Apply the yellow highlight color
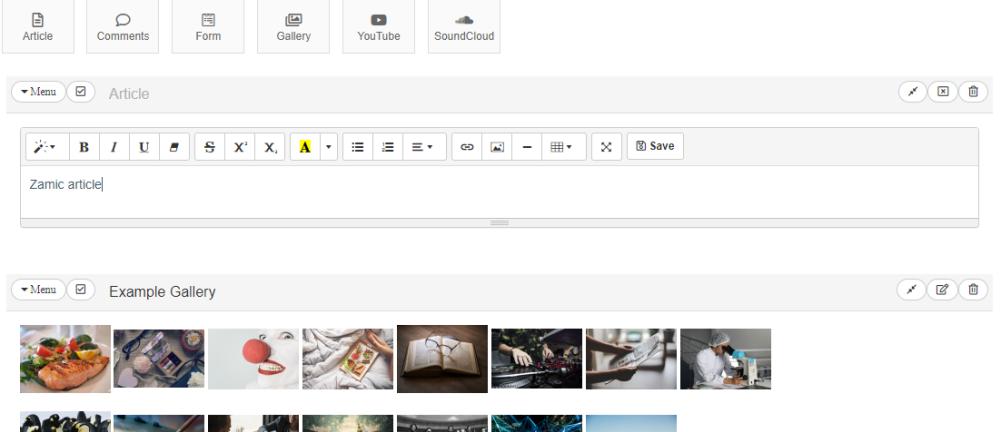The image size is (1000, 432). tap(305, 147)
